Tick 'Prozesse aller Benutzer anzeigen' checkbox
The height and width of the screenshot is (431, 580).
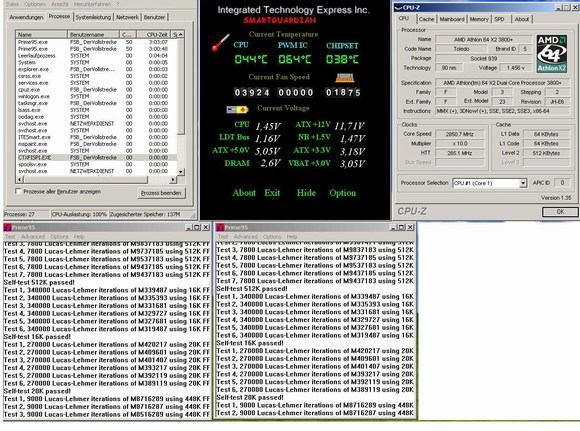click(x=18, y=191)
